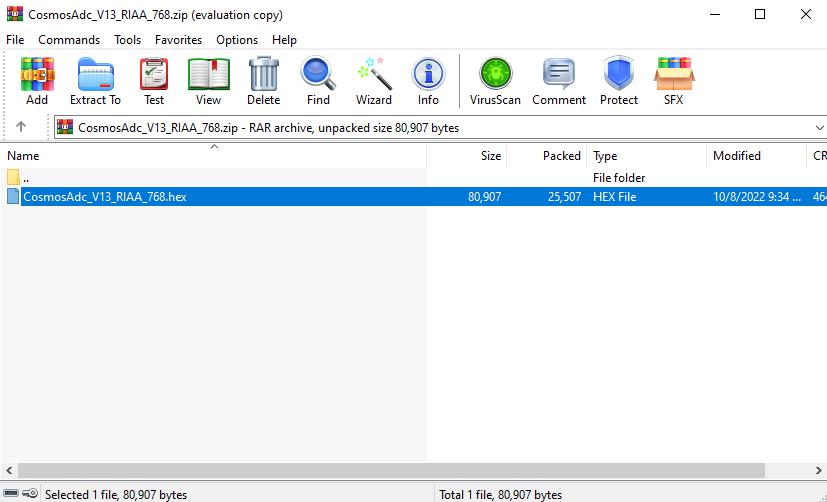Image resolution: width=827 pixels, height=502 pixels.
Task: Click the hex file icon in list
Action: (13, 197)
